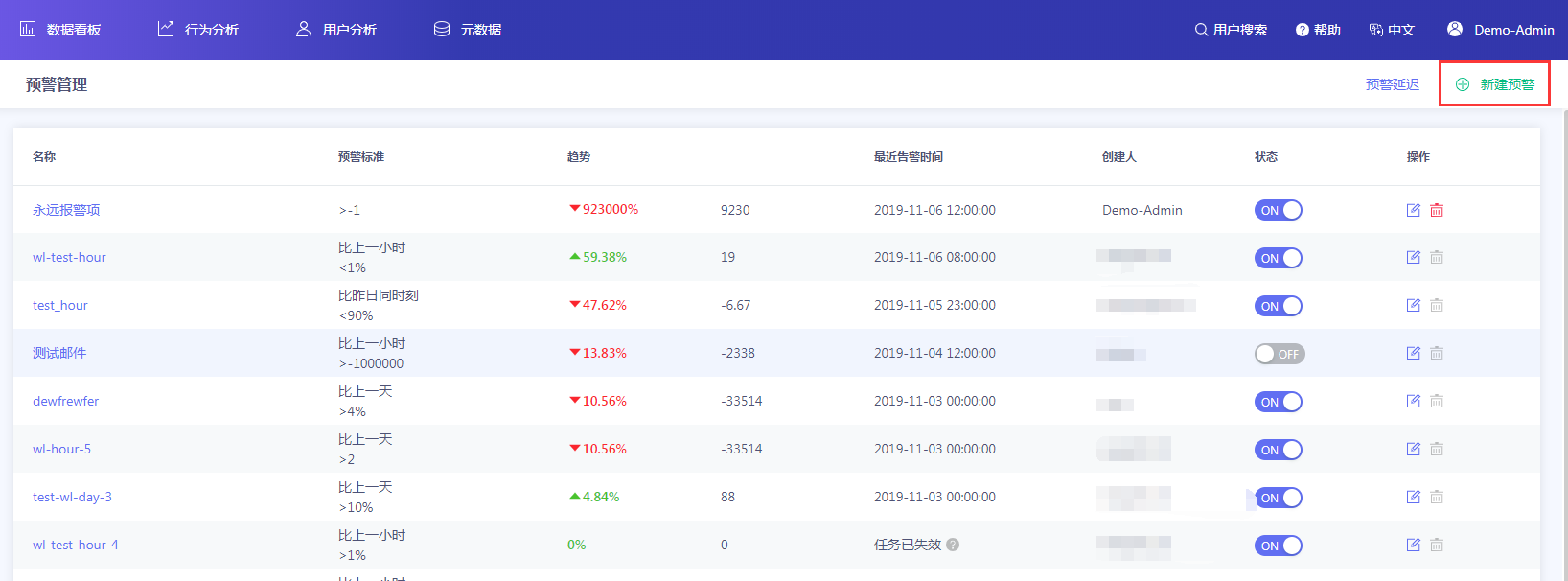Open the wl-hour-5 alert link

point(61,449)
